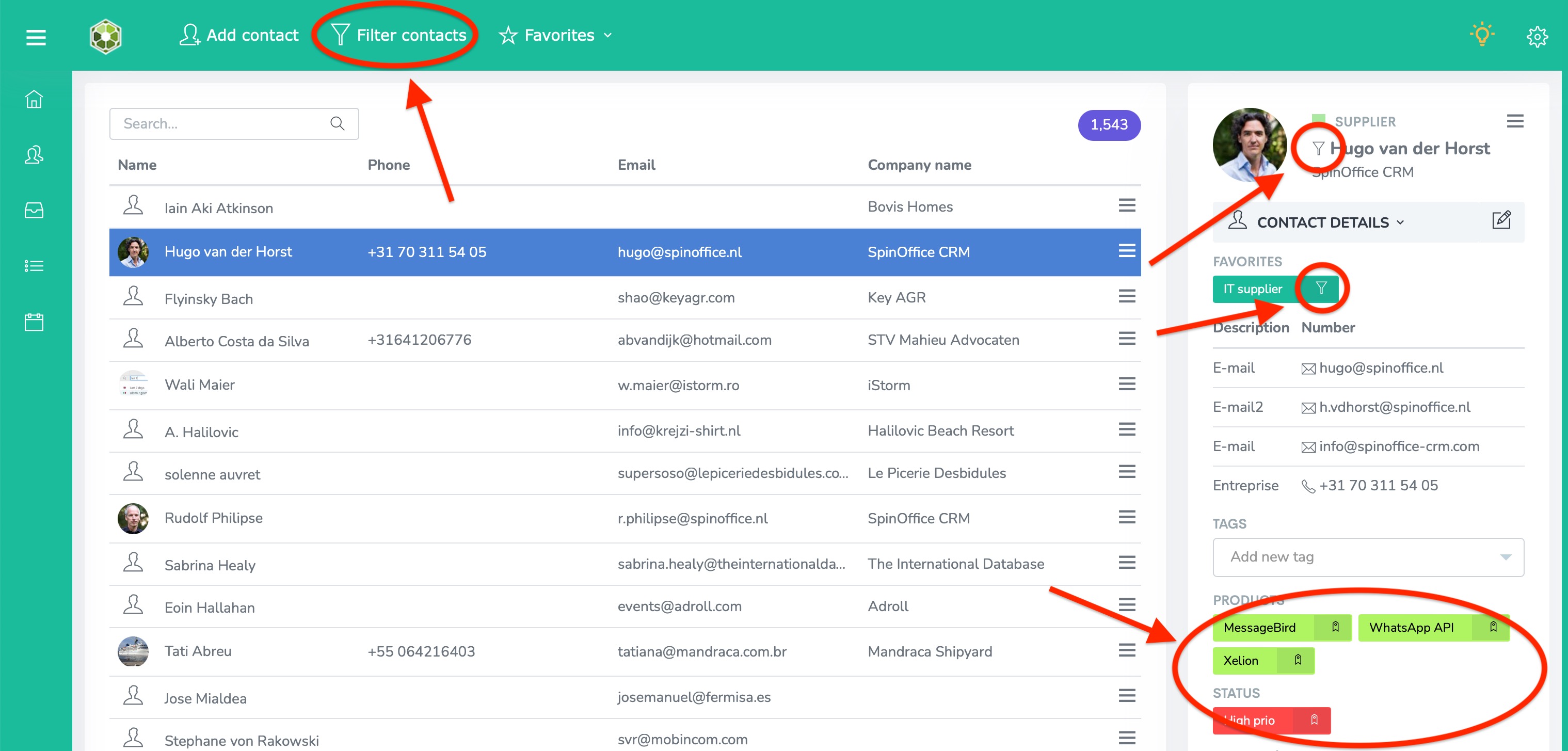Select contact Iain Aki Atkinson
This screenshot has height=751, width=1568.
(x=625, y=207)
